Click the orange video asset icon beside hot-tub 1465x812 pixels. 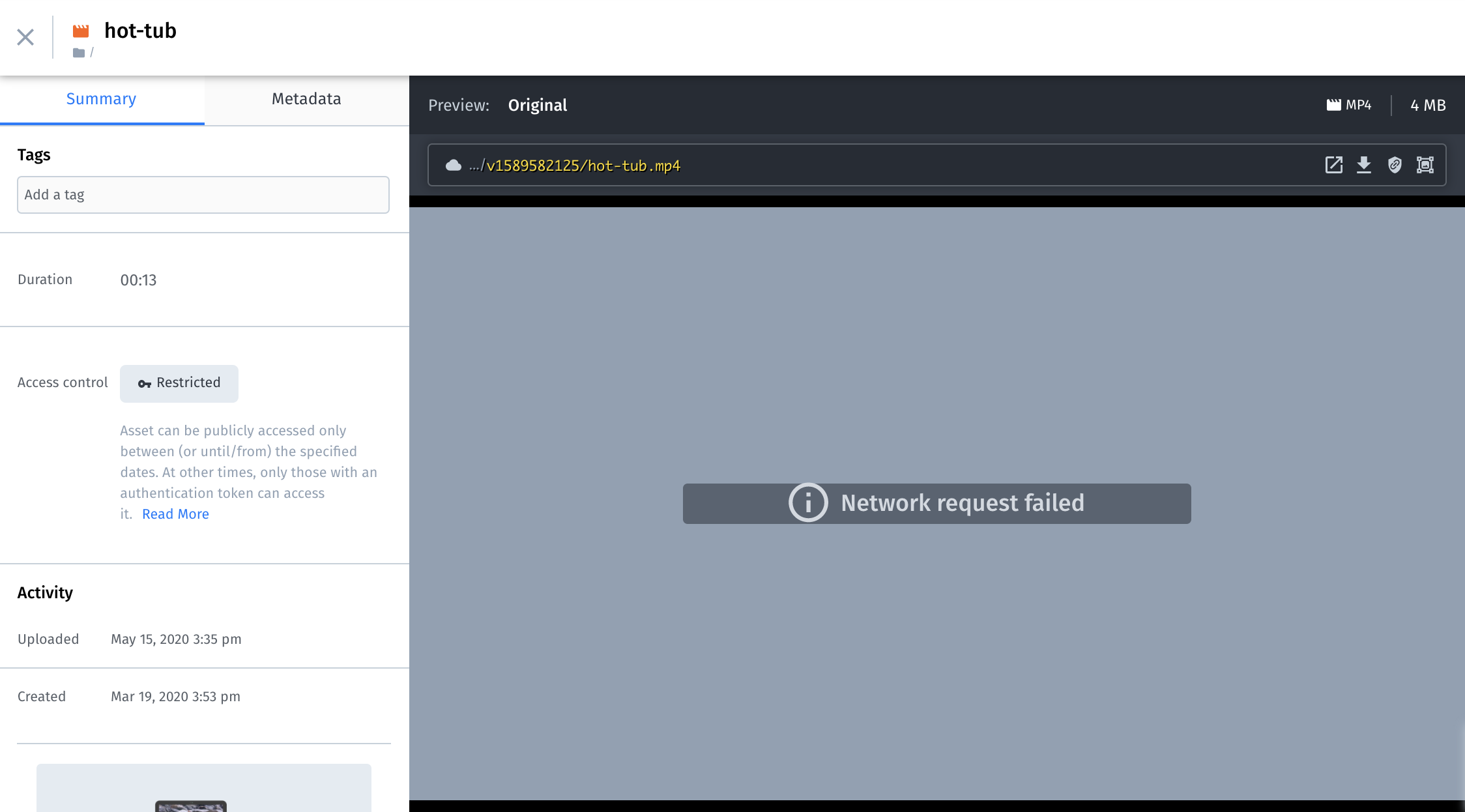81,30
